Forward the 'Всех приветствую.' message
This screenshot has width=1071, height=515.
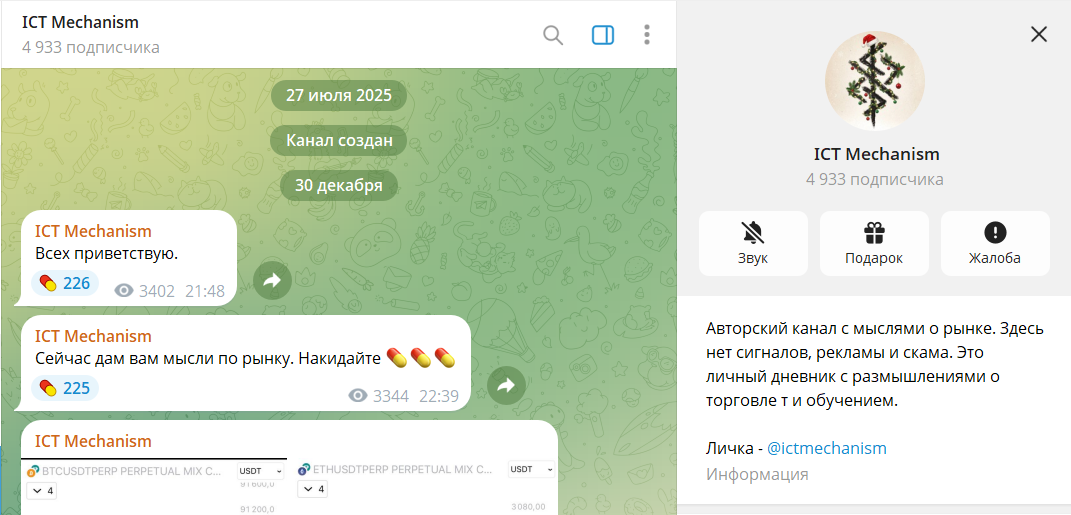tap(273, 280)
